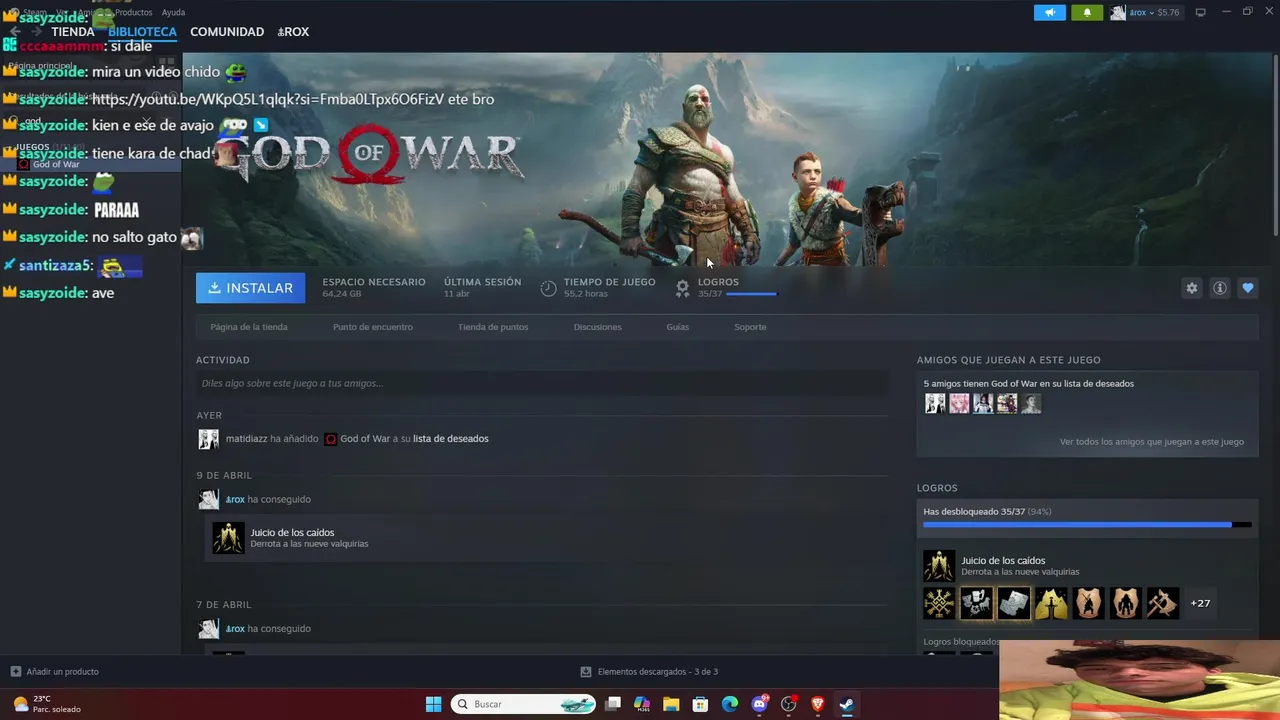Click Juicio de los caídos icon in Logros panel
Image resolution: width=1280 pixels, height=720 pixels.
939,566
